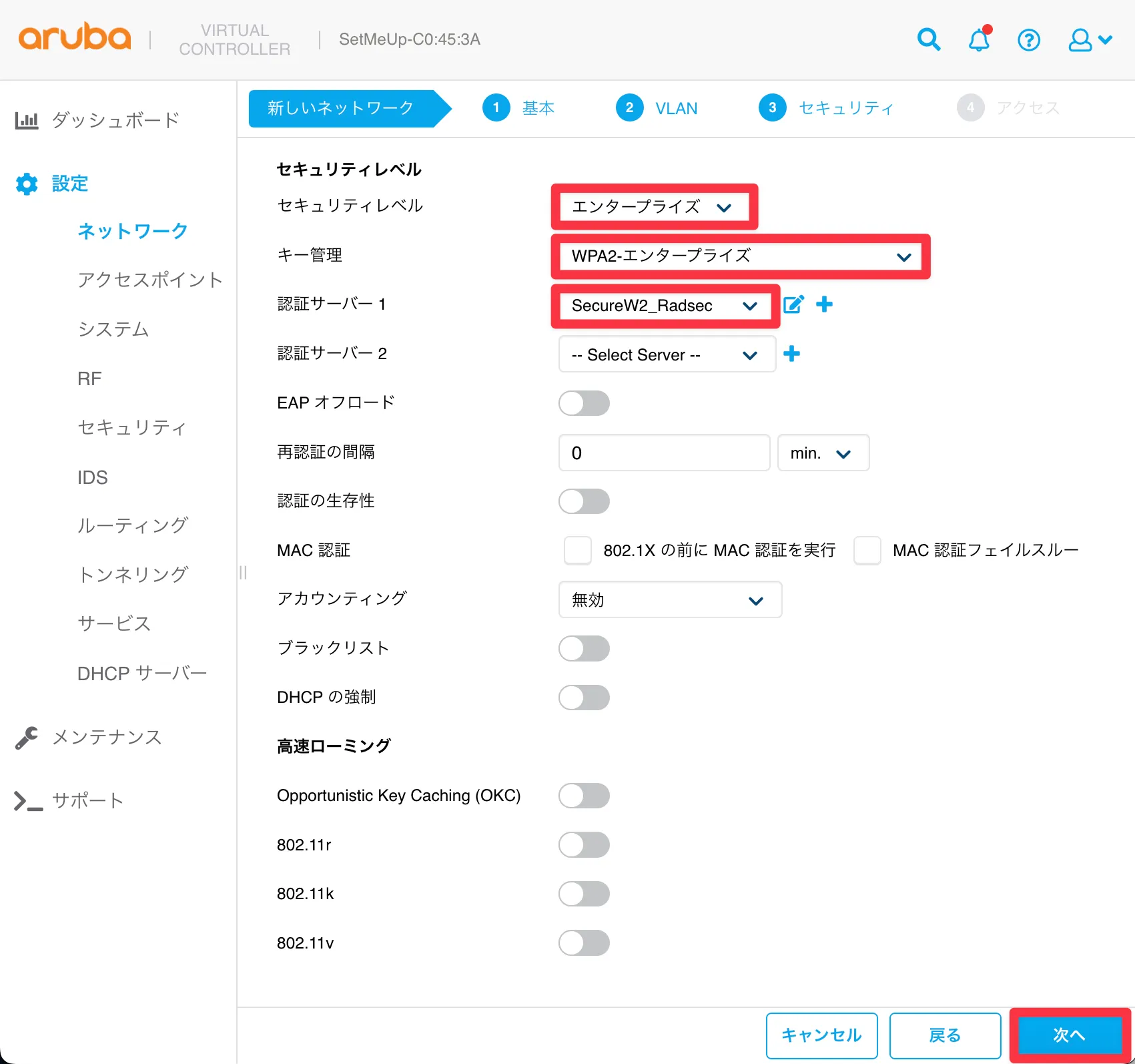
Task: Select アクセスポイント in the sidebar menu
Action: (x=149, y=280)
